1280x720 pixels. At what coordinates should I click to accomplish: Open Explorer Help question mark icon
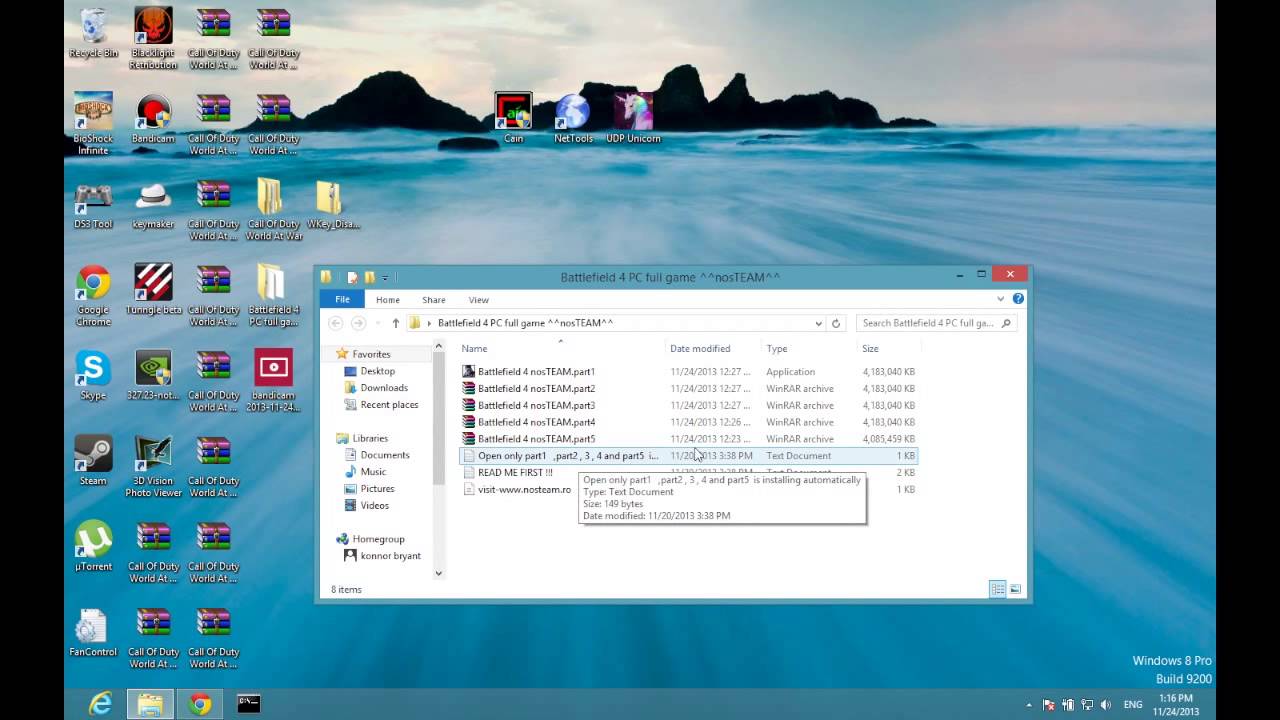point(1018,299)
